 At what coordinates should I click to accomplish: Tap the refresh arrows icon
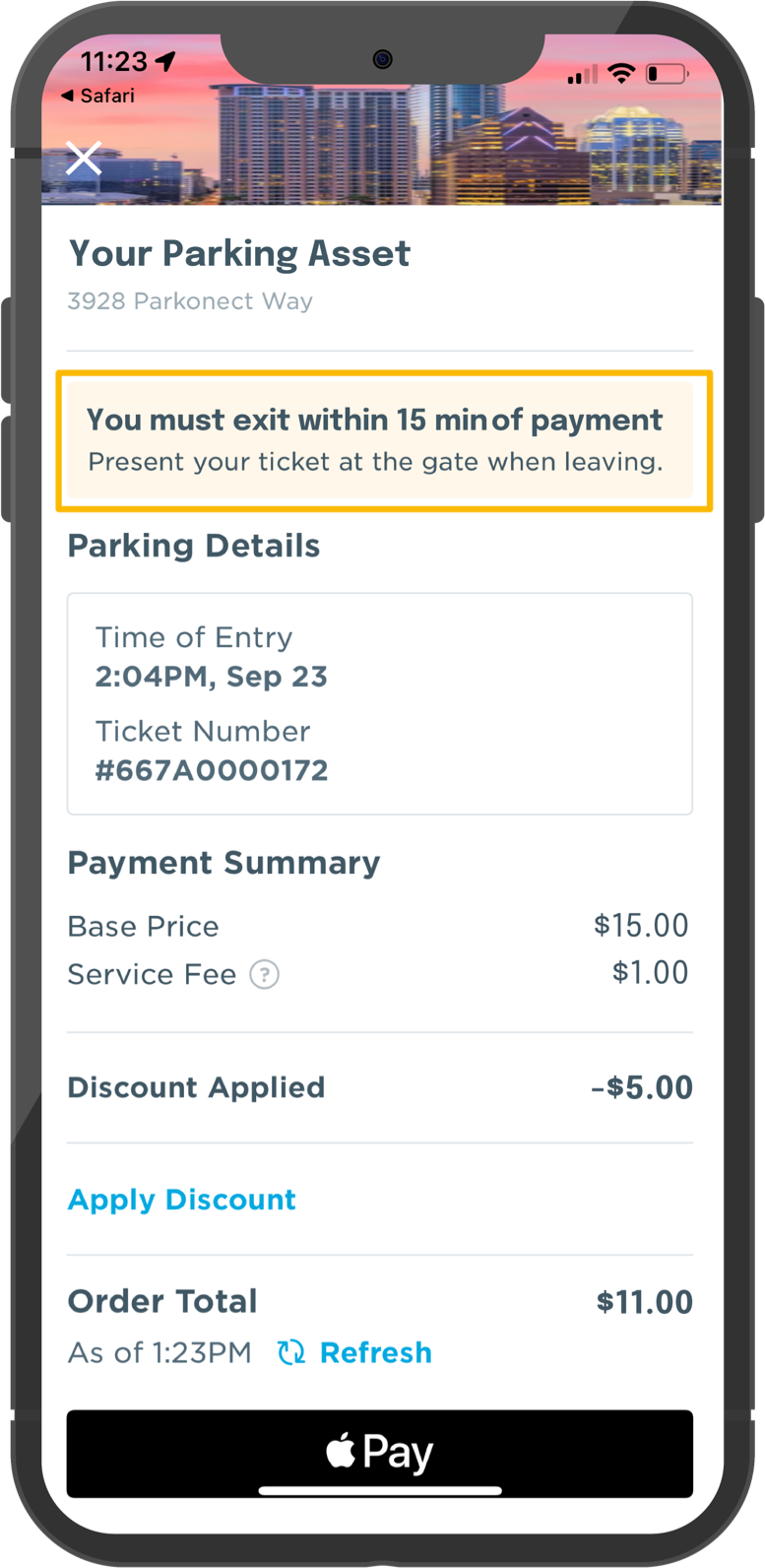(291, 1352)
